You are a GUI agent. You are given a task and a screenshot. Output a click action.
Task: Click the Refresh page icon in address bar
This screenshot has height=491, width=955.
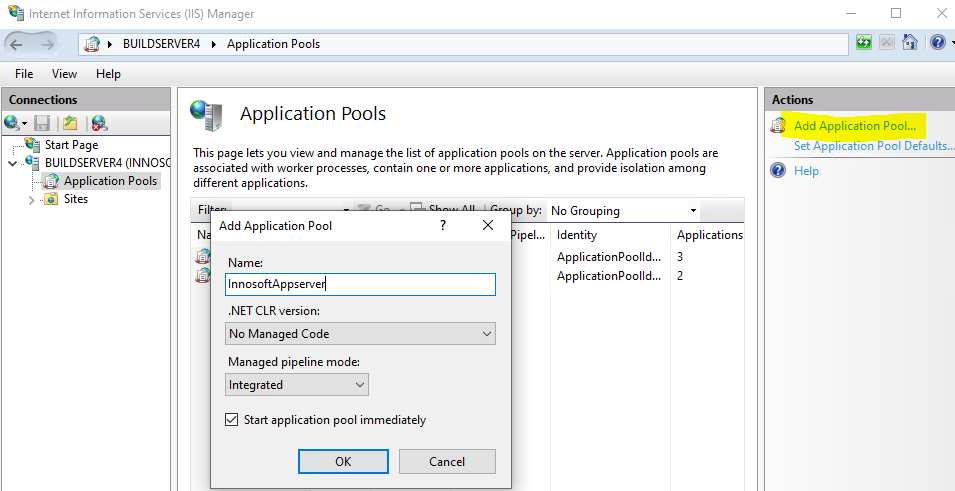coord(864,43)
